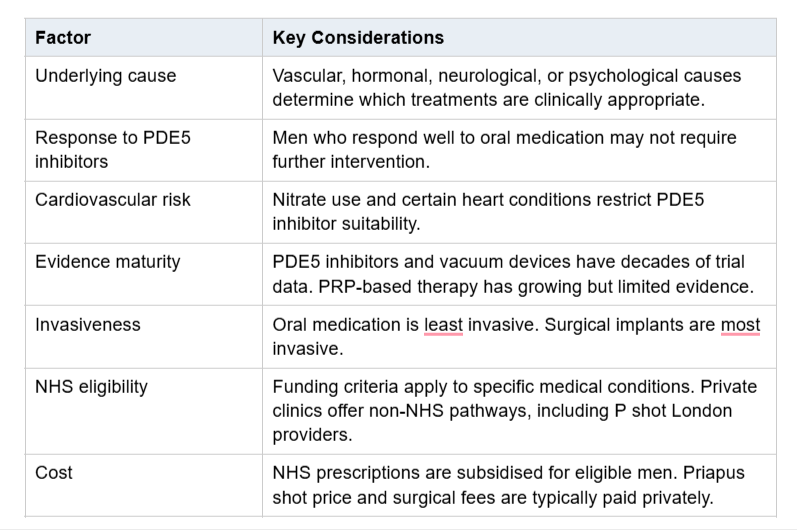Select the Cost cell
Screen dimensions: 797x530
[x=144, y=486]
